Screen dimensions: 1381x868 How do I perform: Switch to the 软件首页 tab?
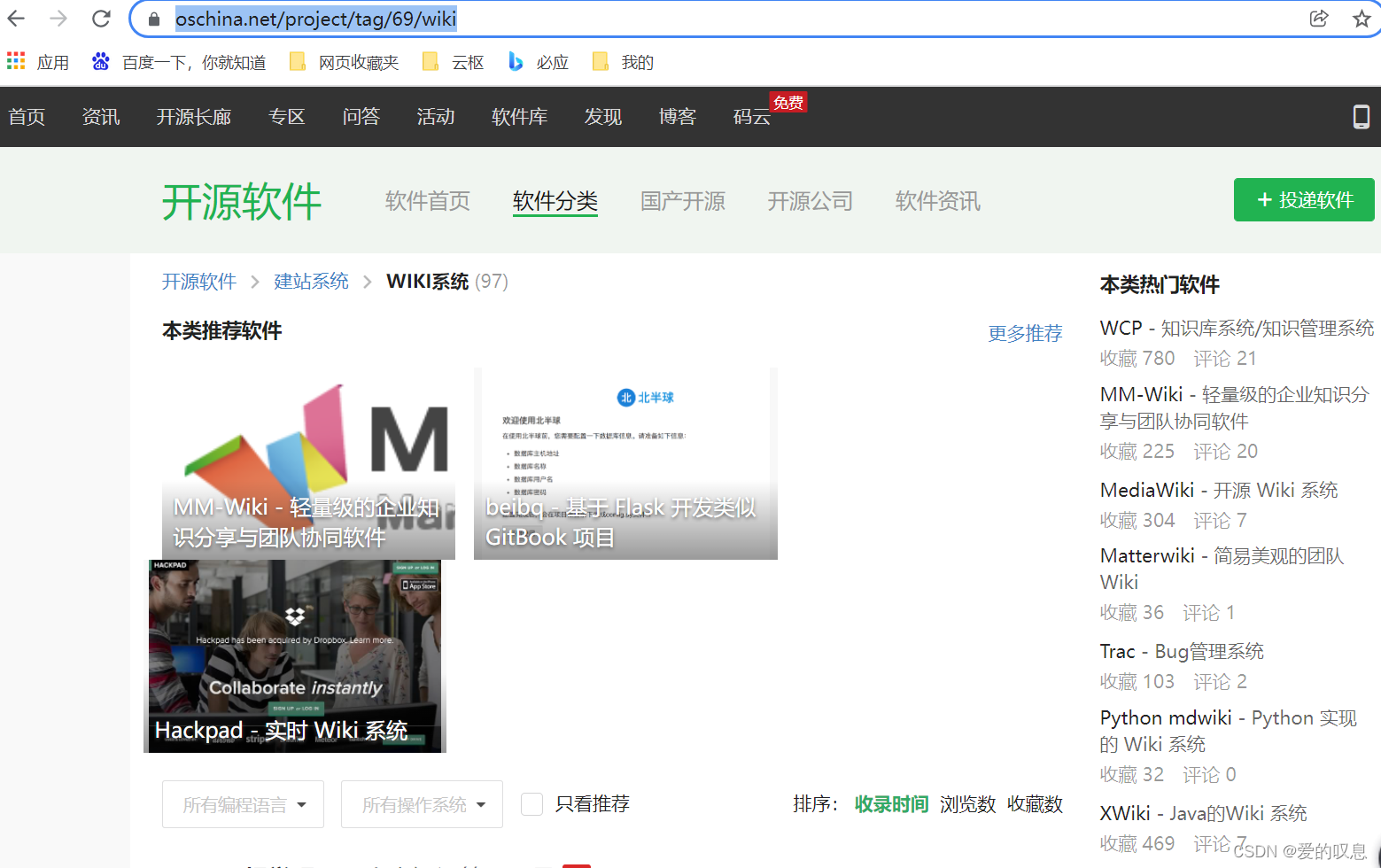(428, 201)
